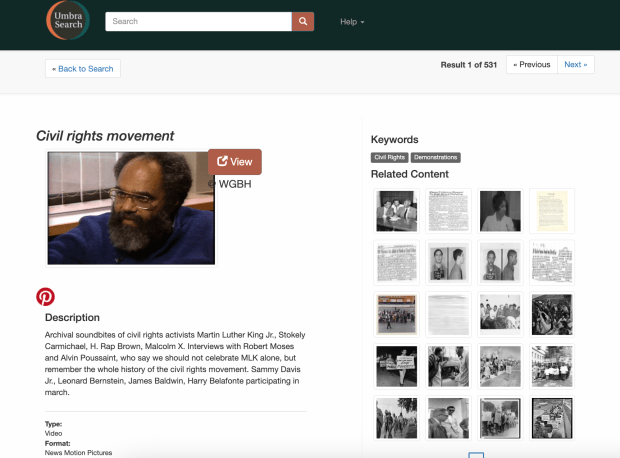The image size is (620, 458).
Task: Advance to the Next result
Action: (x=575, y=64)
